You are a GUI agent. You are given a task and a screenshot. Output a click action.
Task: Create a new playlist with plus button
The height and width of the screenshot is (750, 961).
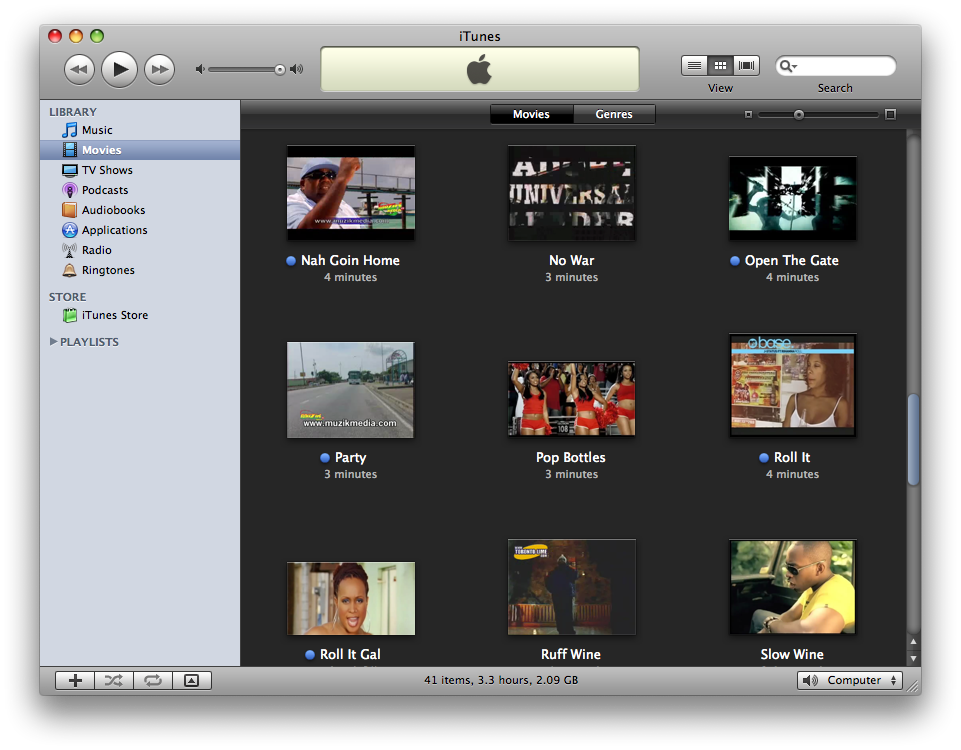pos(75,680)
